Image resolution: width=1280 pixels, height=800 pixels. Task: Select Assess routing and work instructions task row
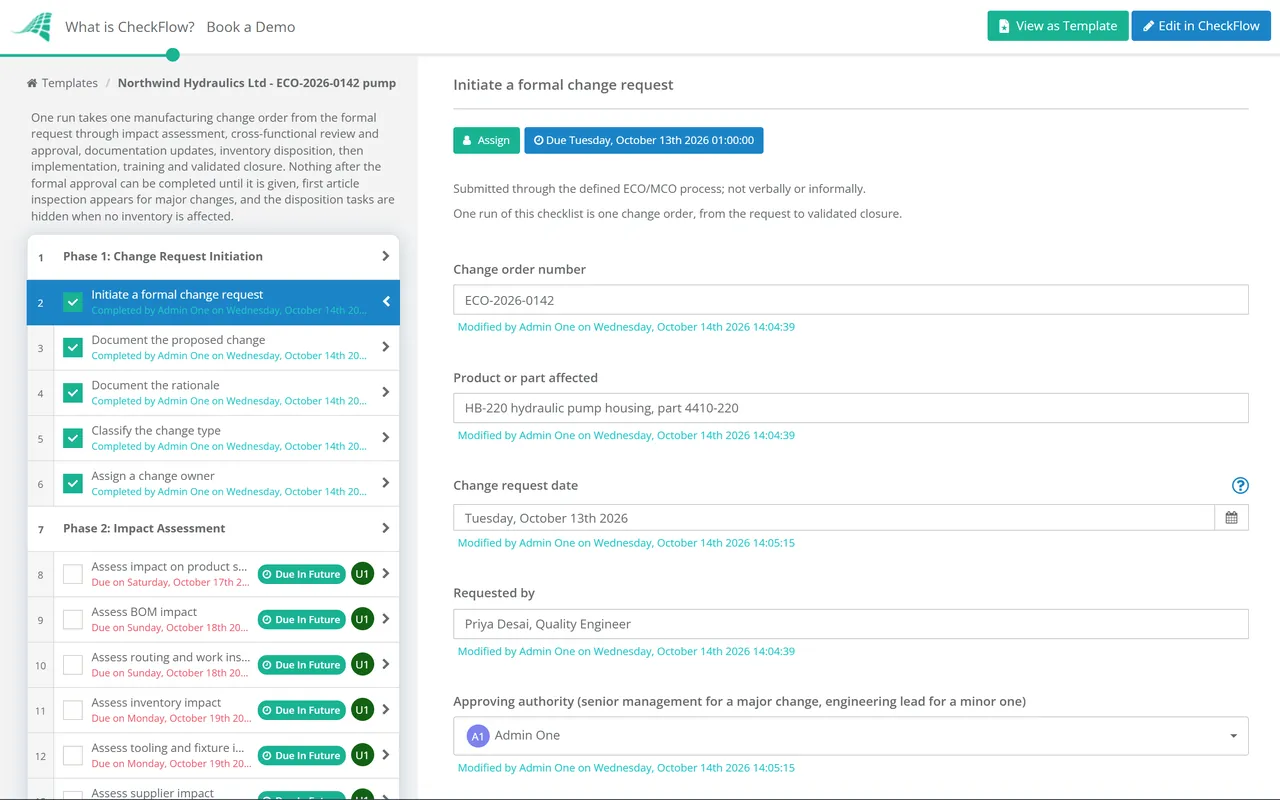213,664
